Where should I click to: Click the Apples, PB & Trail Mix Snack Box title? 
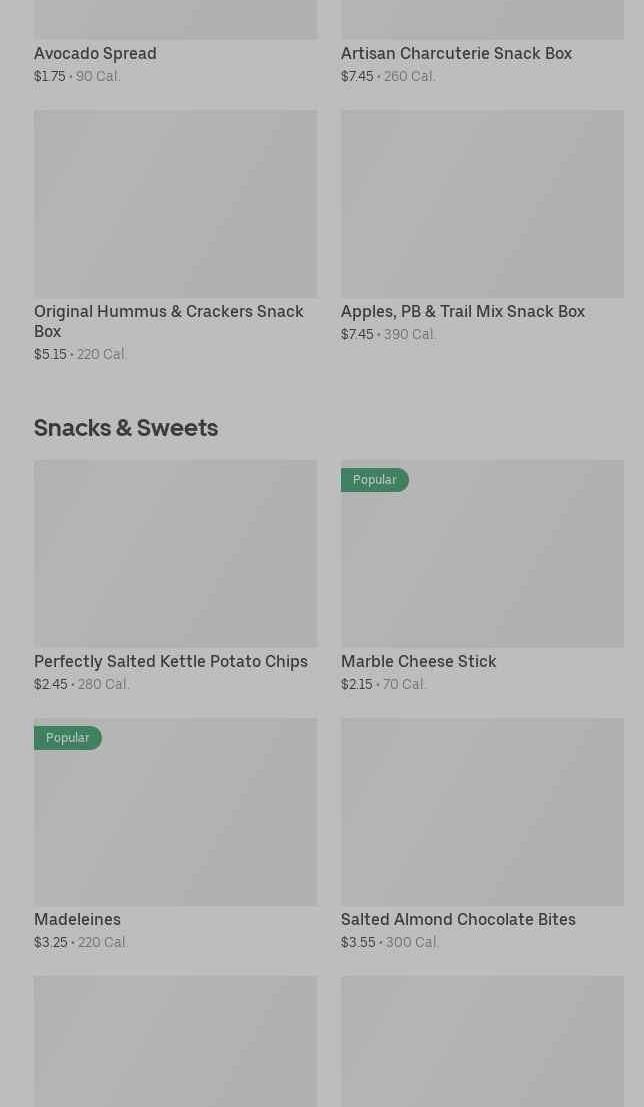pos(462,311)
